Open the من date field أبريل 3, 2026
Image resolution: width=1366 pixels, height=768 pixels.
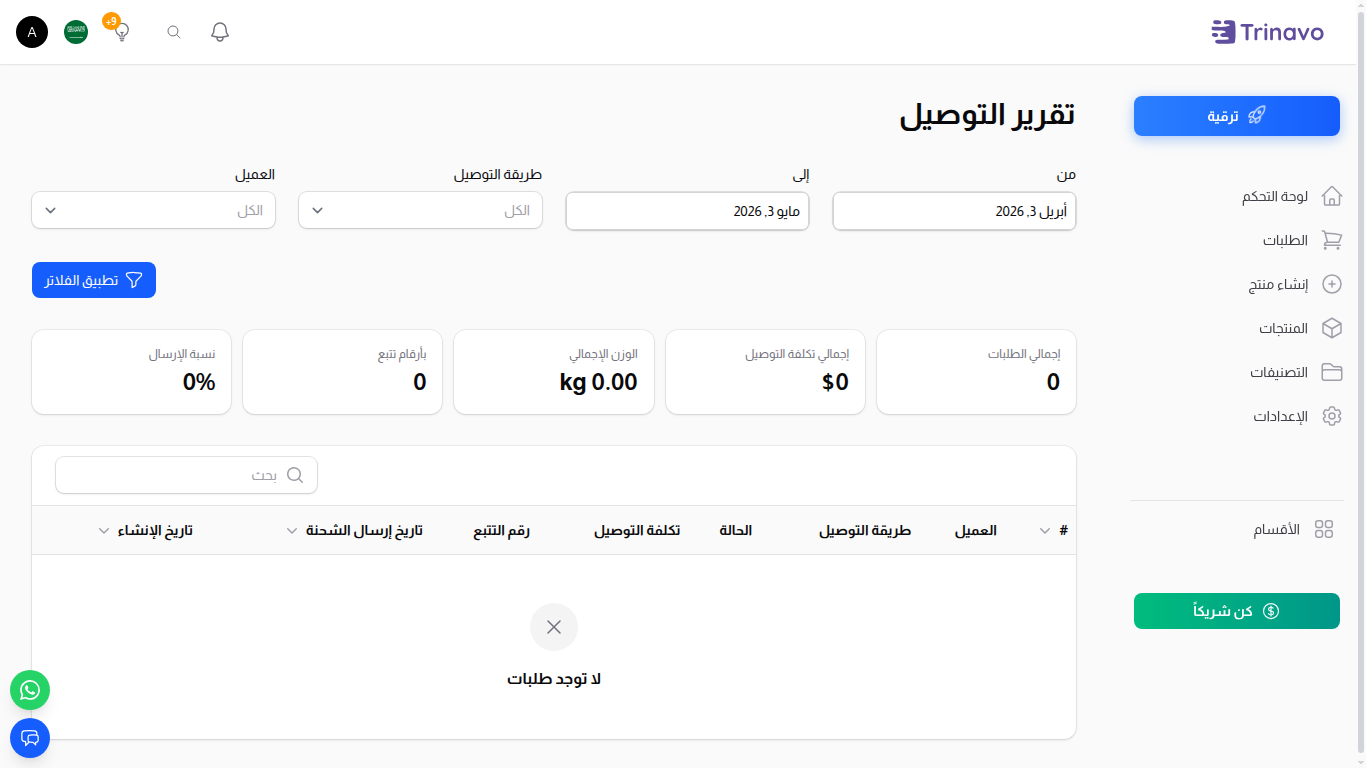coord(955,211)
